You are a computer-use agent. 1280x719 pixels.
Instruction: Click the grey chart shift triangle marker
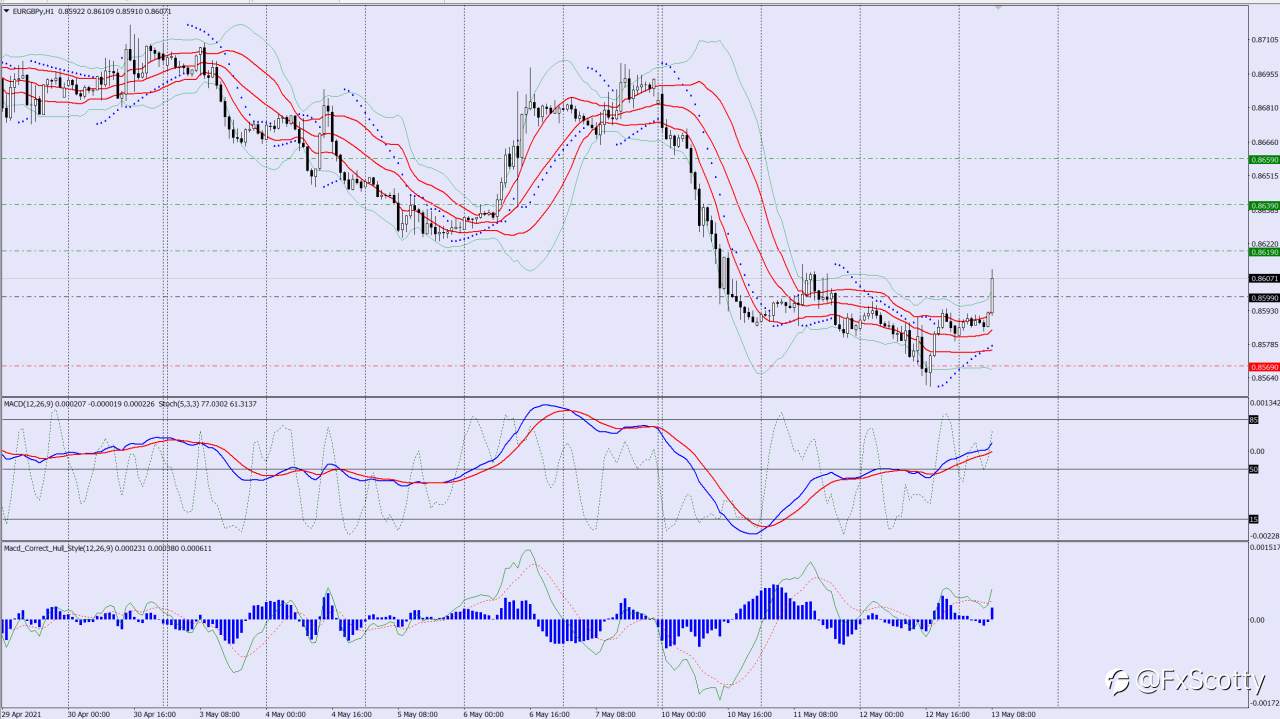coord(997,8)
